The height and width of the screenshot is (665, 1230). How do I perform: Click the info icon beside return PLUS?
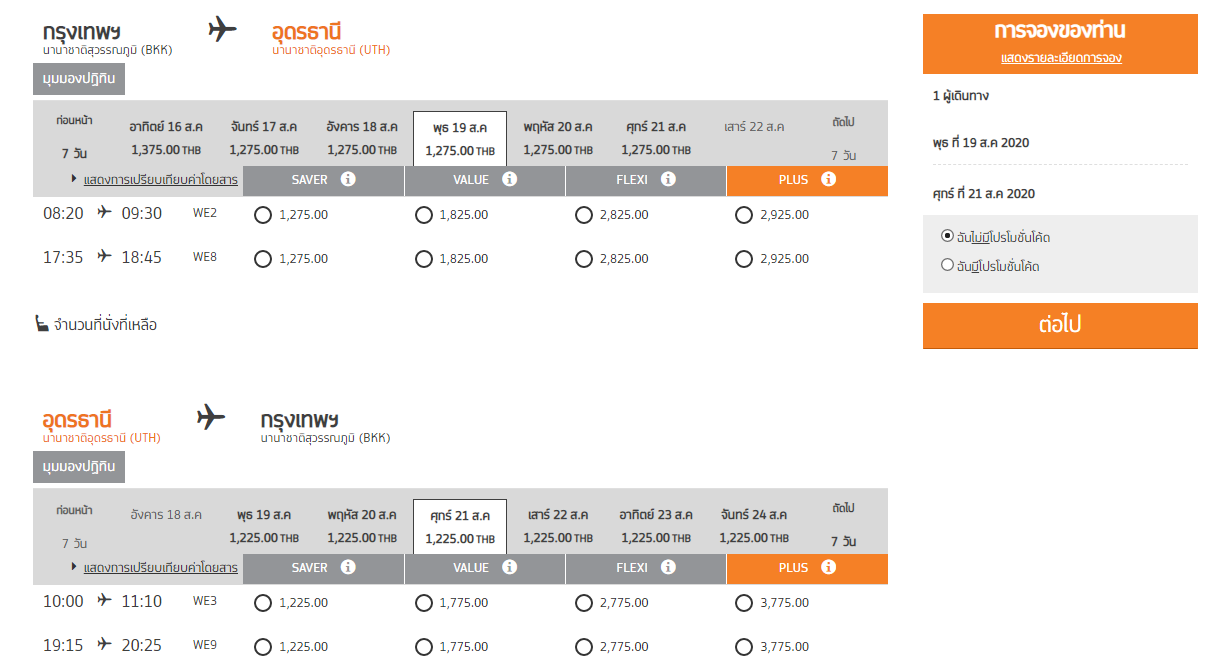(828, 568)
